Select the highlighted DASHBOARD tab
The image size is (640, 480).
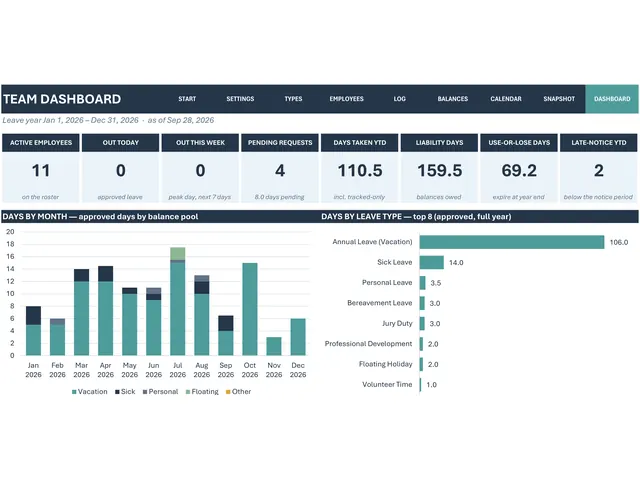(x=612, y=99)
